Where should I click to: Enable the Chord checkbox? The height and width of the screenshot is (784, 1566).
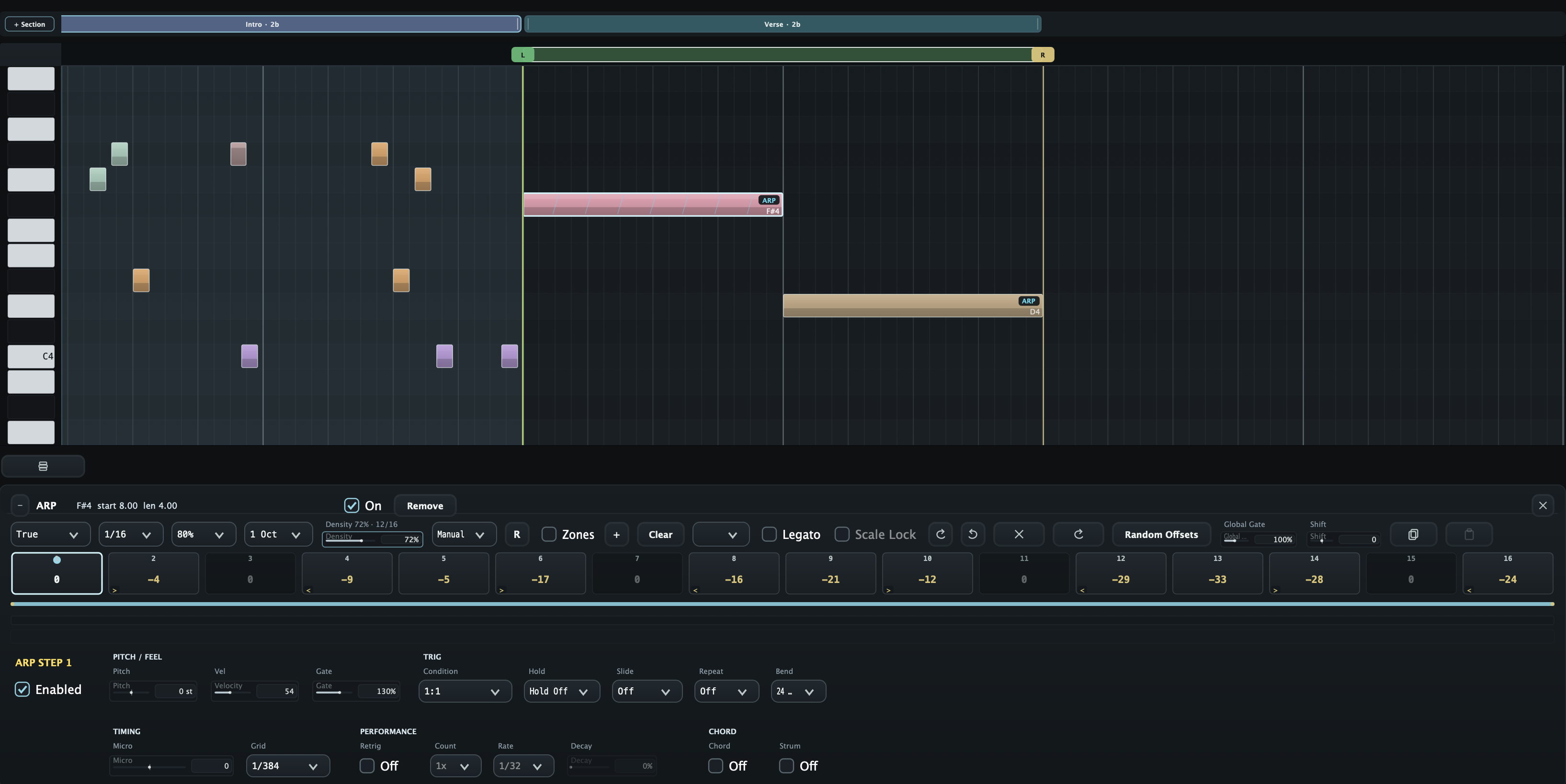click(x=715, y=766)
